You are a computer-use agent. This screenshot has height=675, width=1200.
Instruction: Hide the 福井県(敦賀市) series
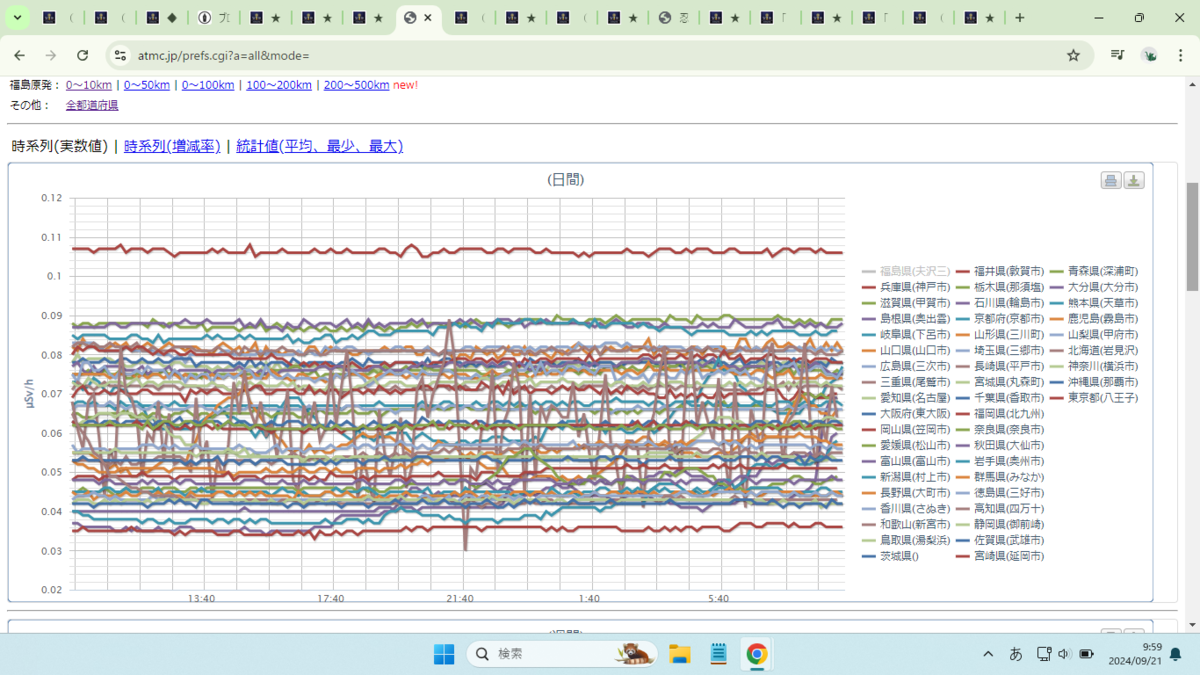(x=1000, y=271)
